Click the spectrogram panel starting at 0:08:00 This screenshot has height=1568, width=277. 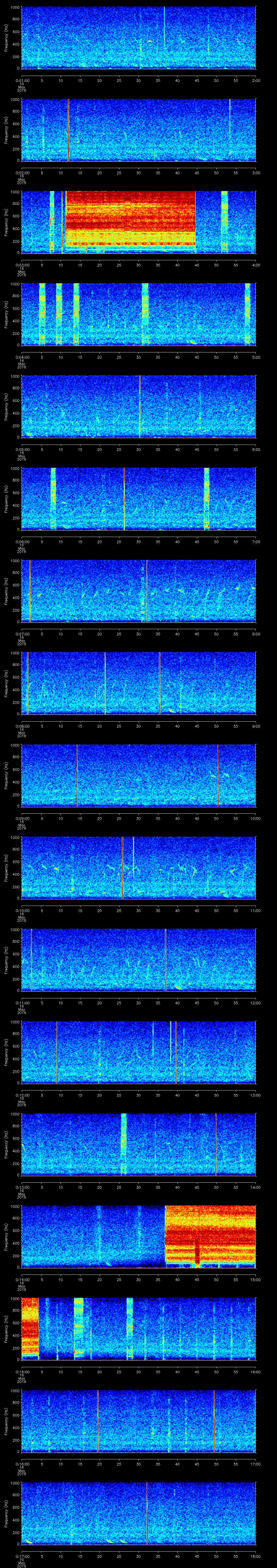pos(138,683)
